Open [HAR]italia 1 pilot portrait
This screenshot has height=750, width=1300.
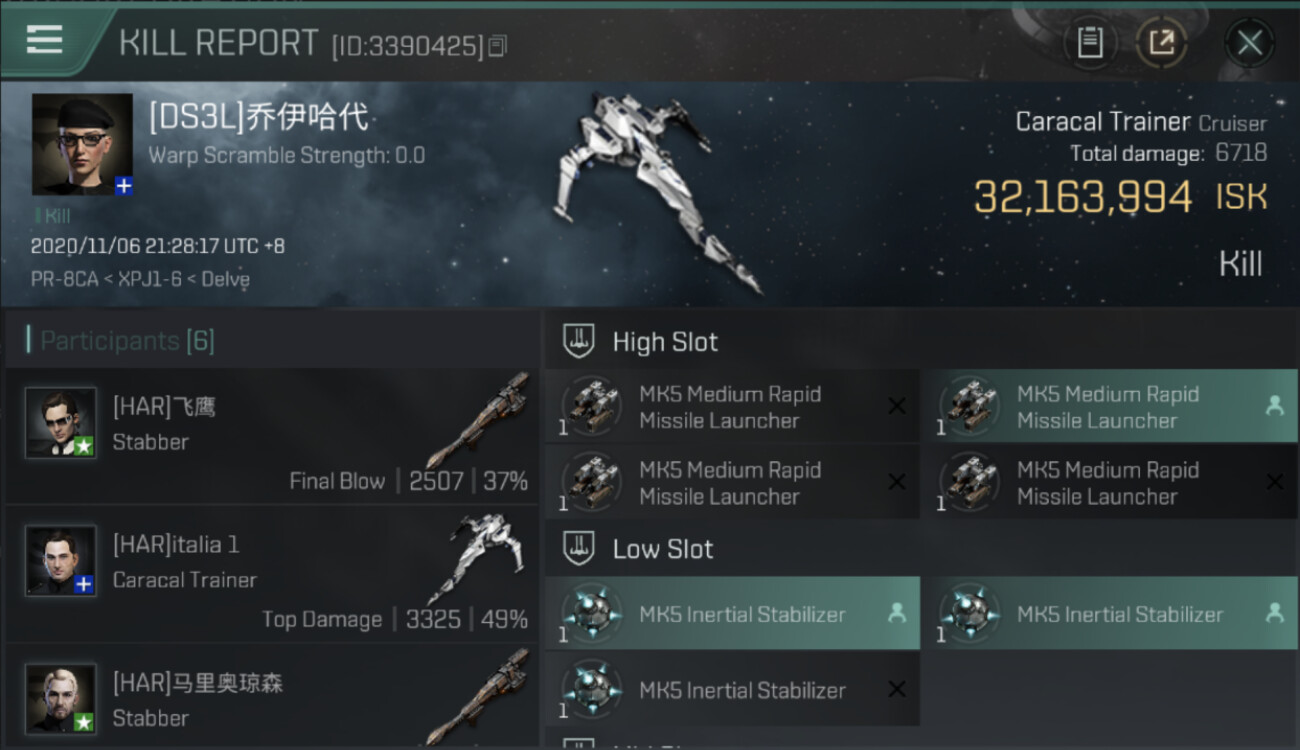pos(61,560)
